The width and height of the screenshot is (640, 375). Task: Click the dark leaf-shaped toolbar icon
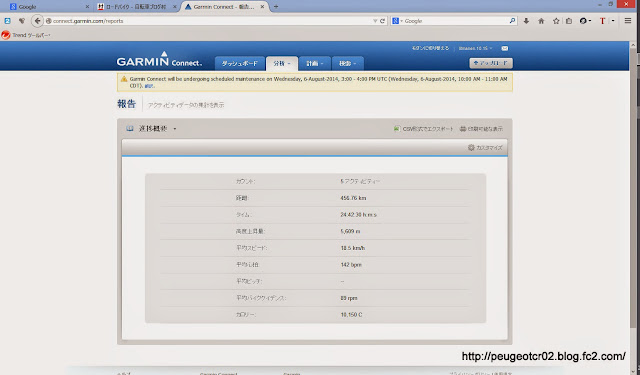tap(22, 21)
